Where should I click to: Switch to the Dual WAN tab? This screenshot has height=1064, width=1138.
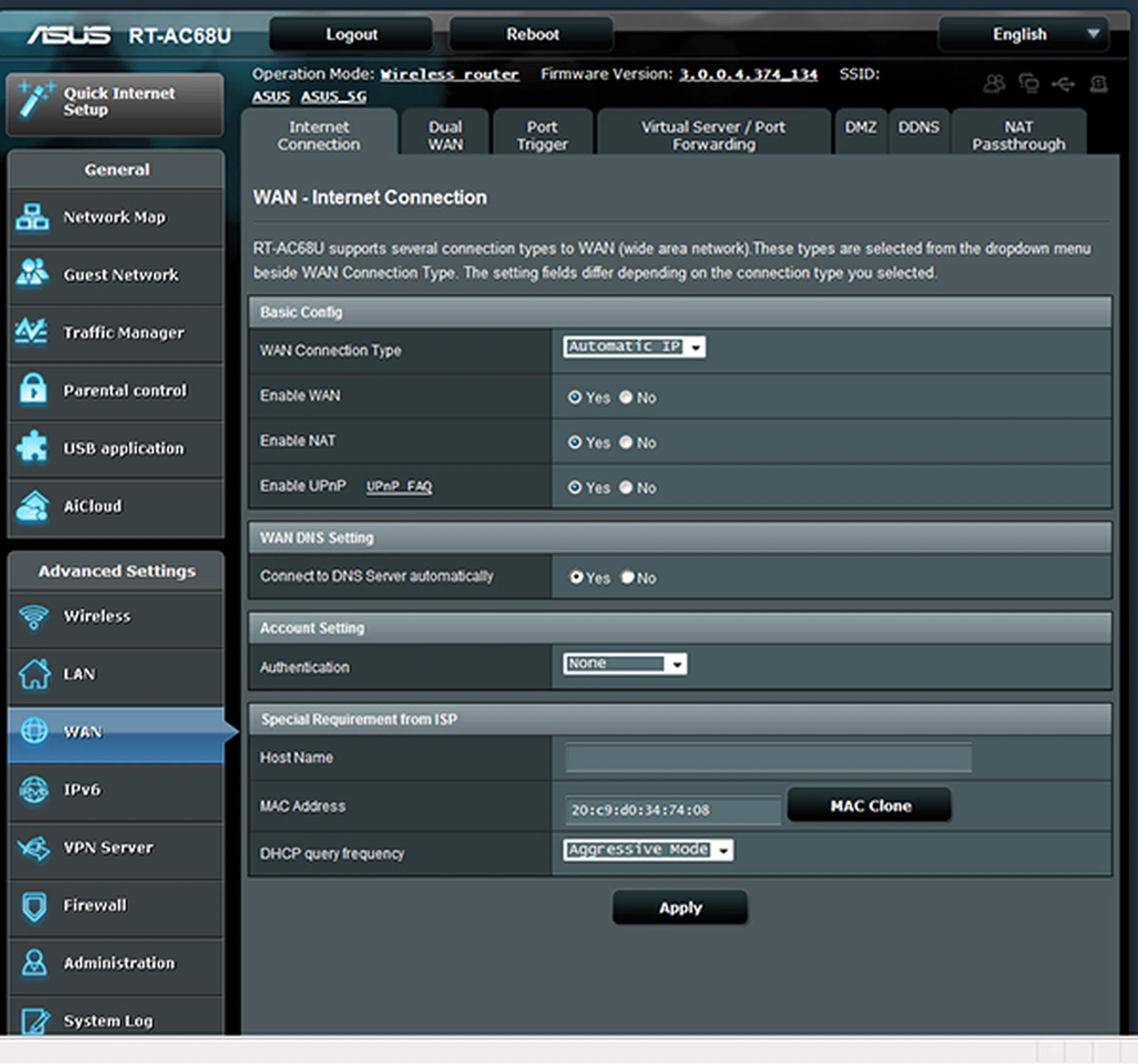[445, 135]
